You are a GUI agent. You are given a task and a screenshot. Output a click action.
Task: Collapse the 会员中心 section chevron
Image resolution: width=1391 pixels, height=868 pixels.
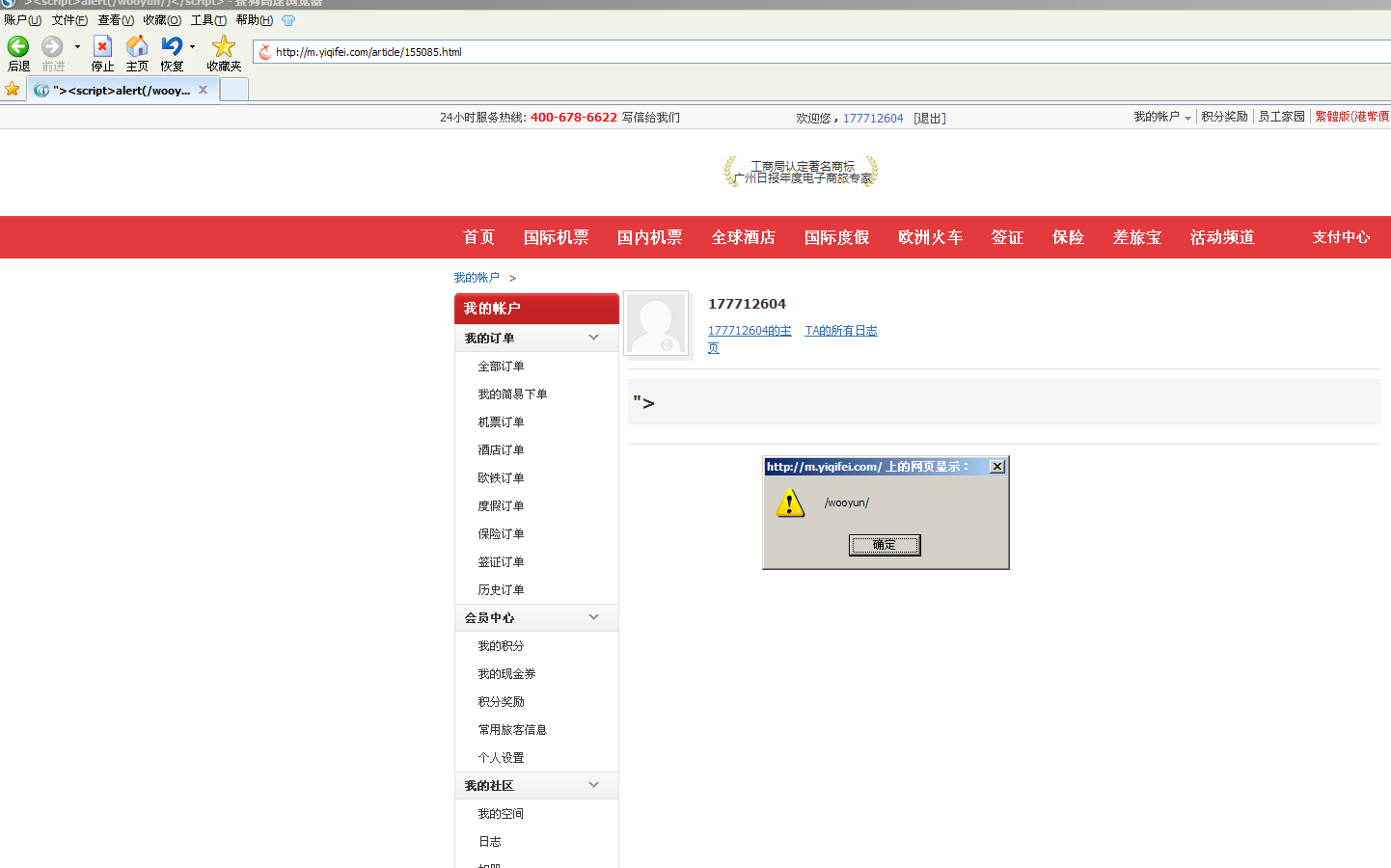[x=593, y=617]
